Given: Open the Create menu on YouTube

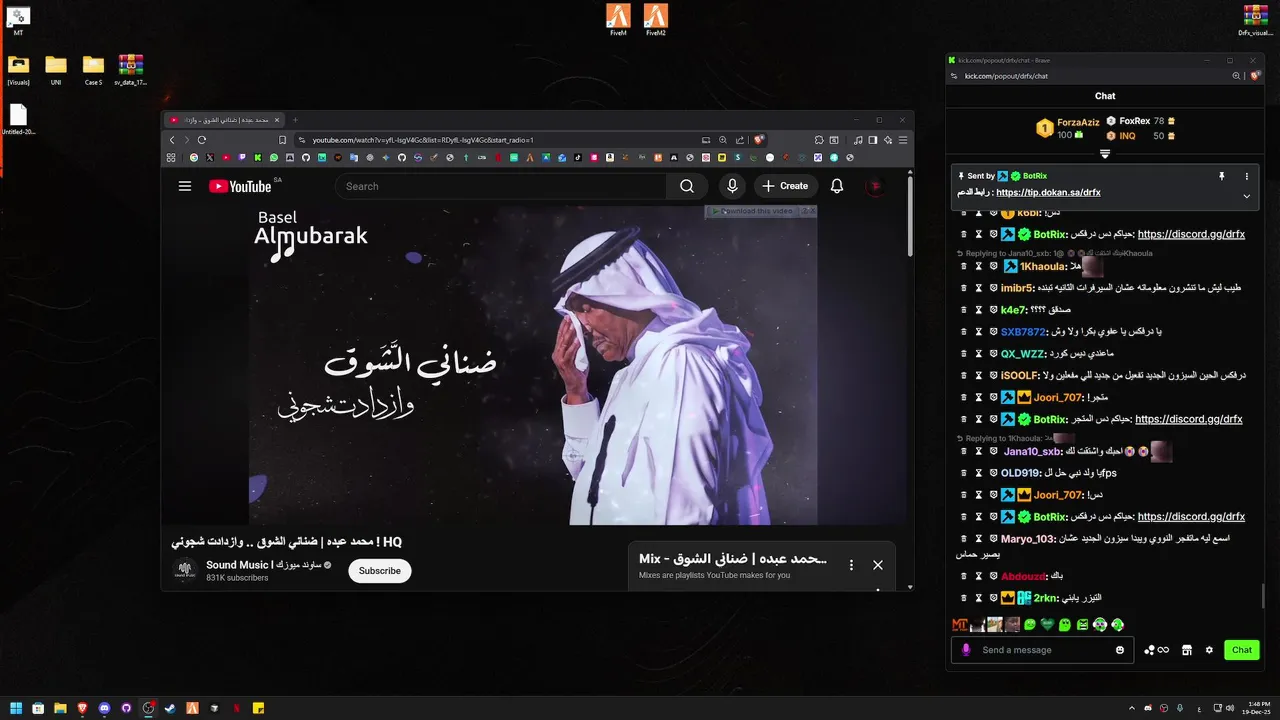Looking at the screenshot, I should click(x=785, y=186).
